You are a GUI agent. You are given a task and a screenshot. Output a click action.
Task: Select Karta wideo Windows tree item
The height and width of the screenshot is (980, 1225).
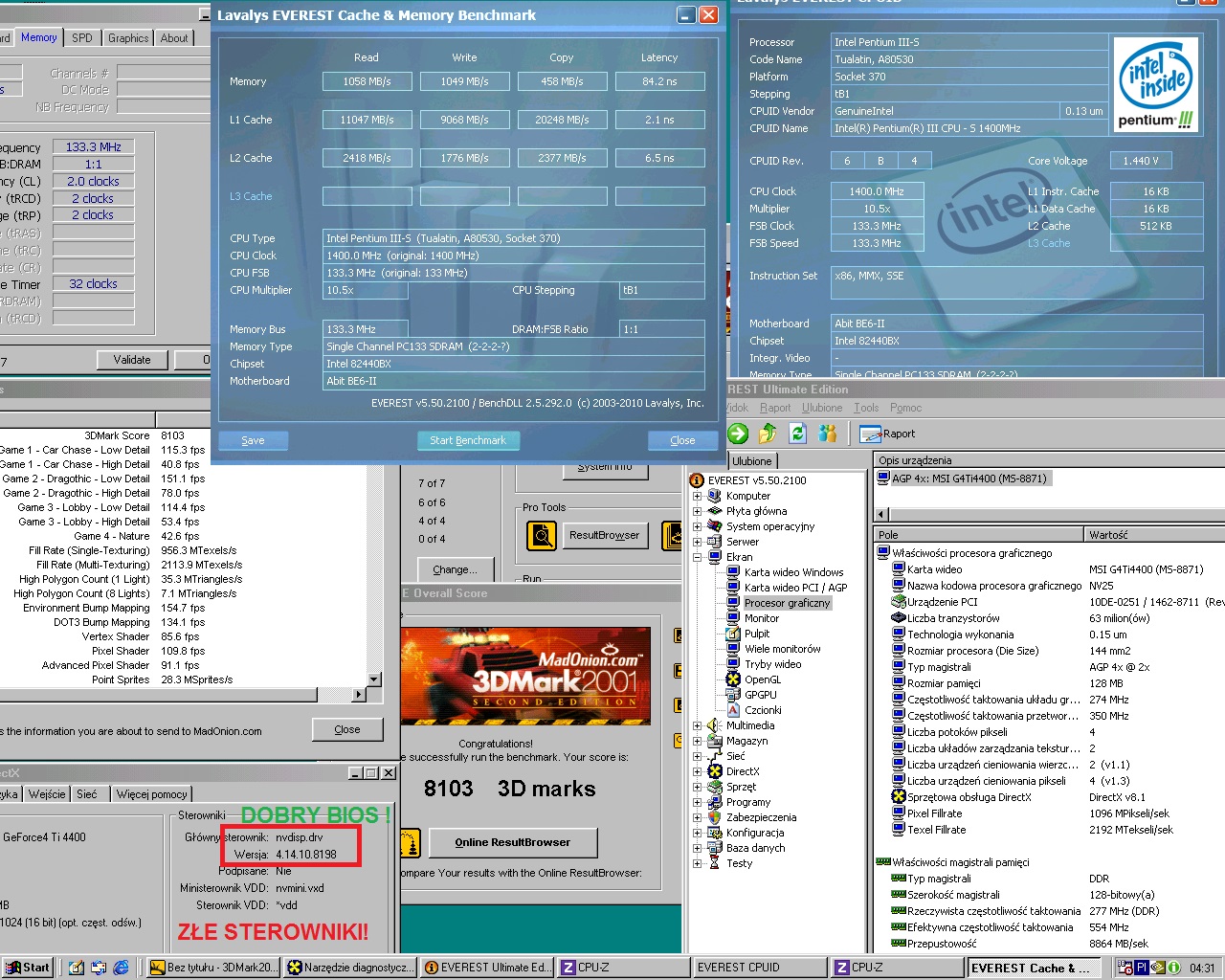pyautogui.click(x=794, y=572)
